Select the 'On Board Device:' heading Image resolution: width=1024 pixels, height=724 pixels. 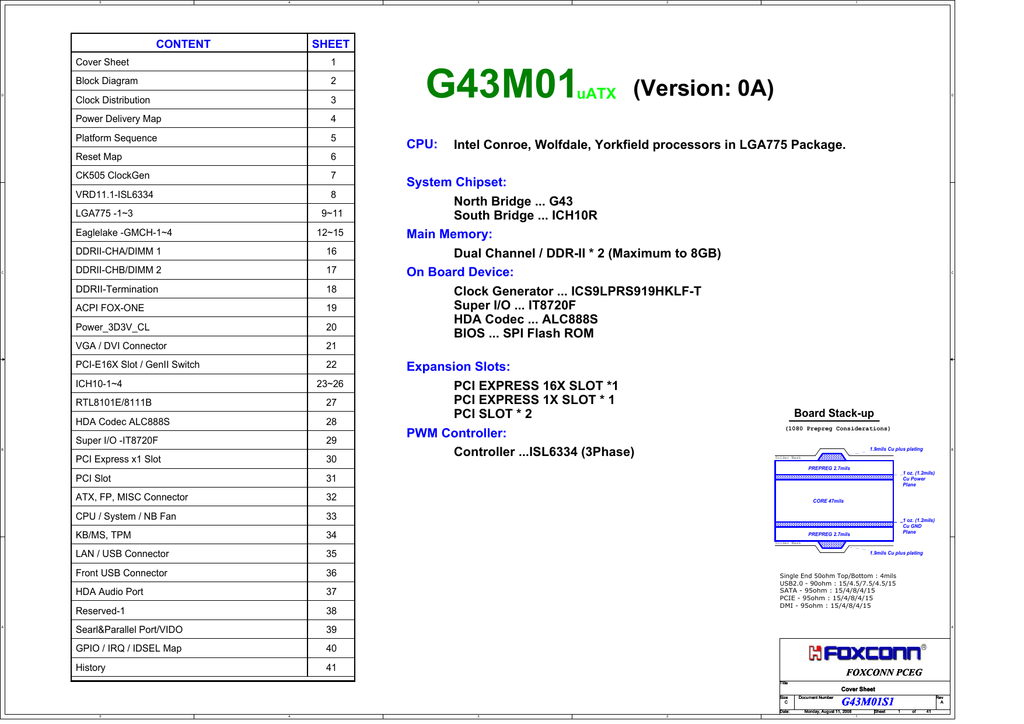point(460,272)
